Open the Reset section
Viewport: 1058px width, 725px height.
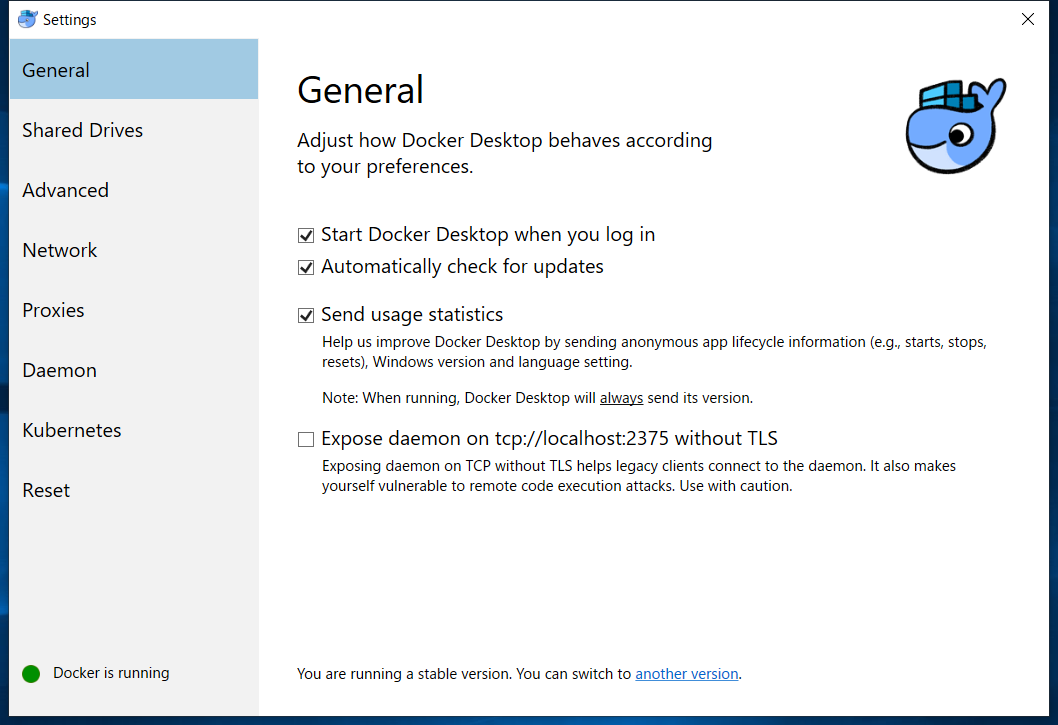pos(47,490)
